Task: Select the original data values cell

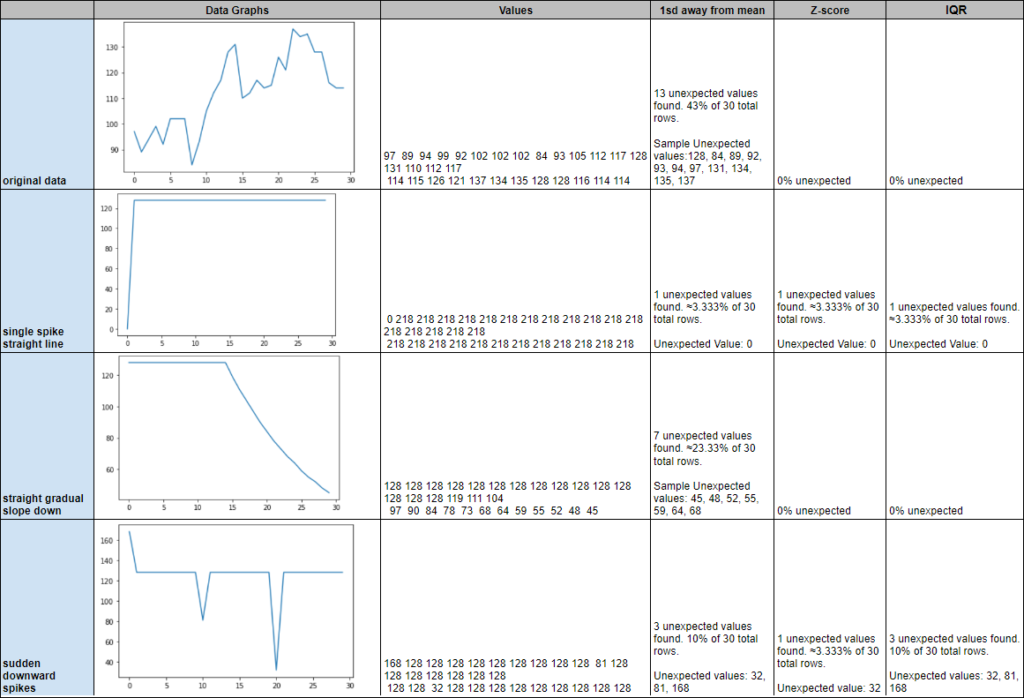Action: [x=515, y=104]
